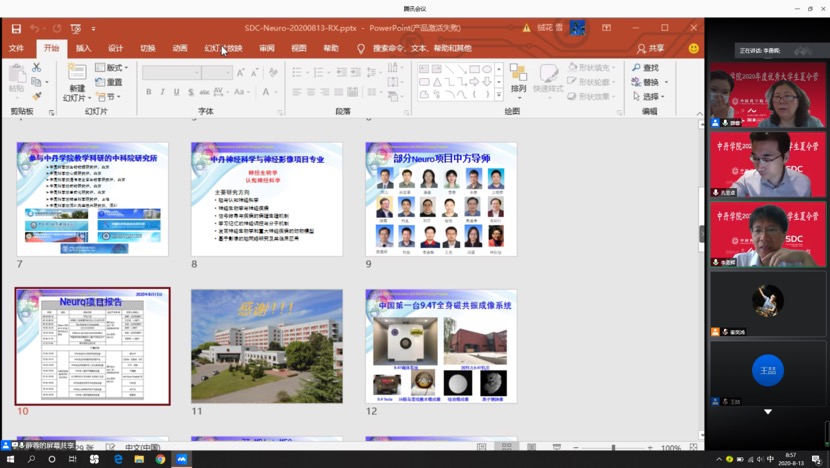The width and height of the screenshot is (830, 468).
Task: Open the font name combo box
Action: click(172, 73)
